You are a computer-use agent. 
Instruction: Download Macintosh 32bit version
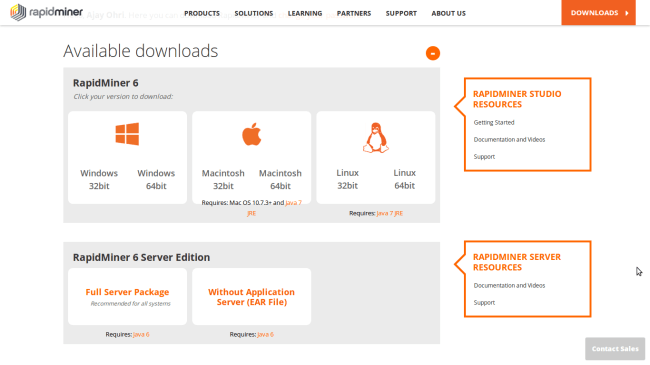pos(223,179)
